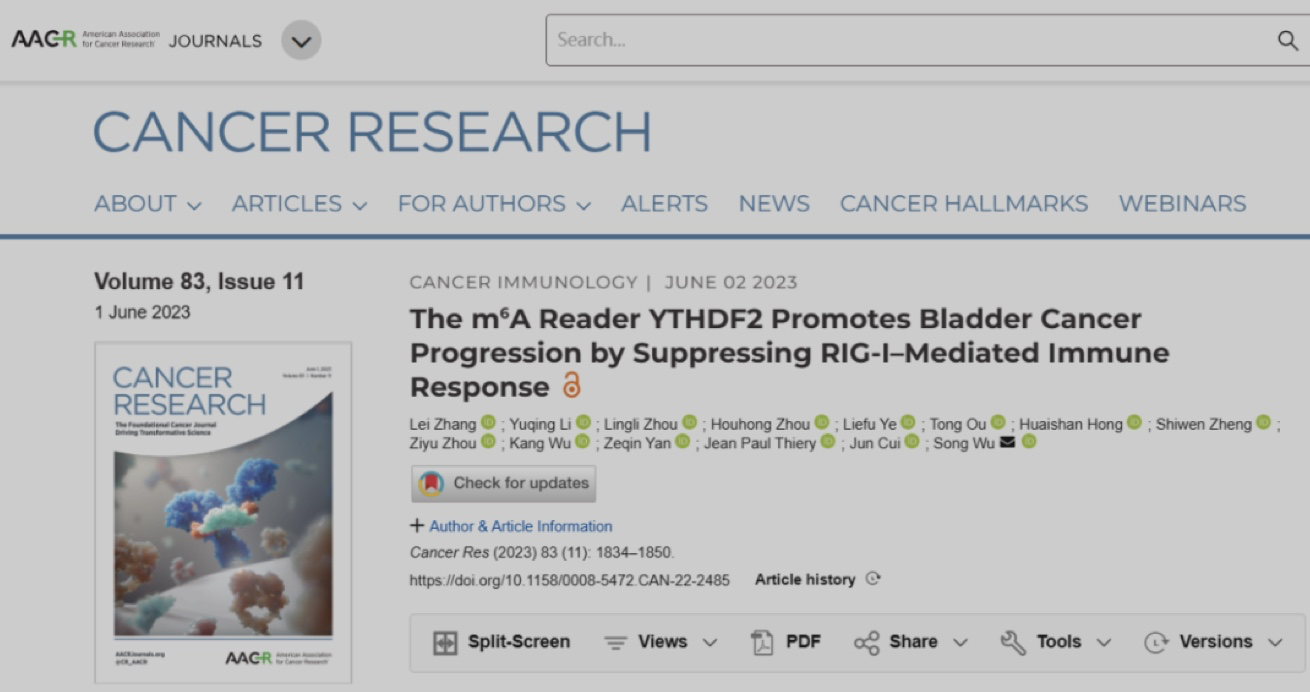Click the article title heading

point(790,353)
